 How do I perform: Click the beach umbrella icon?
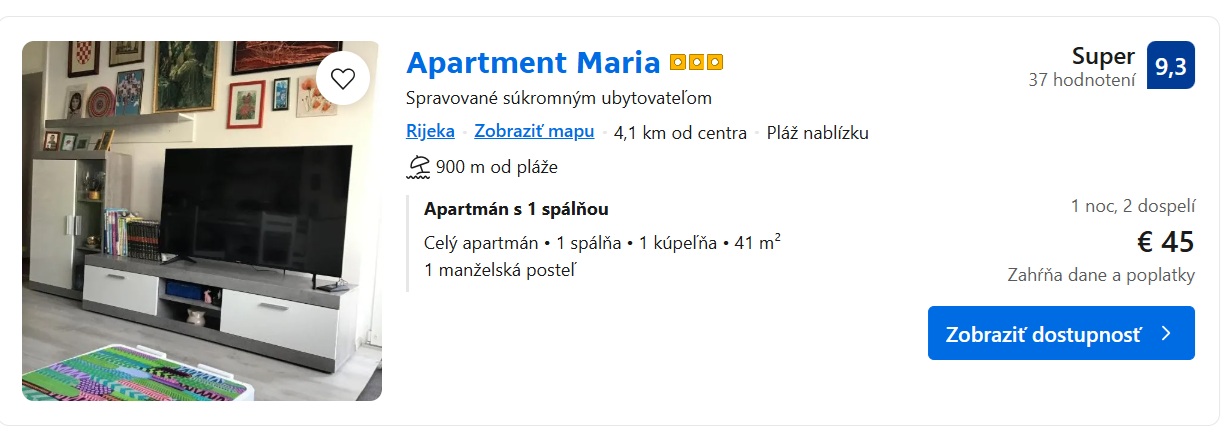[x=418, y=167]
